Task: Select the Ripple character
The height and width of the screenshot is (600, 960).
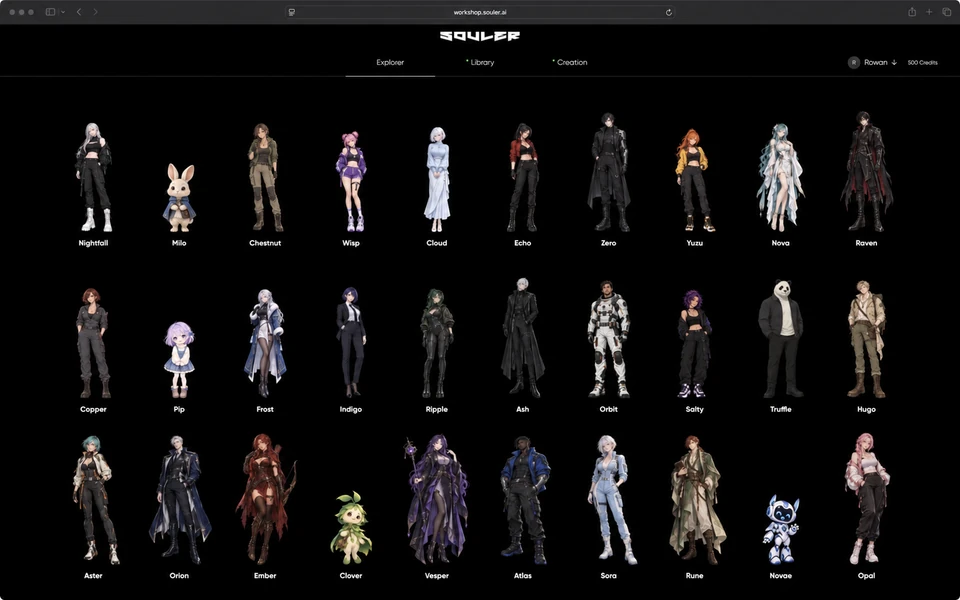Action: (x=437, y=343)
